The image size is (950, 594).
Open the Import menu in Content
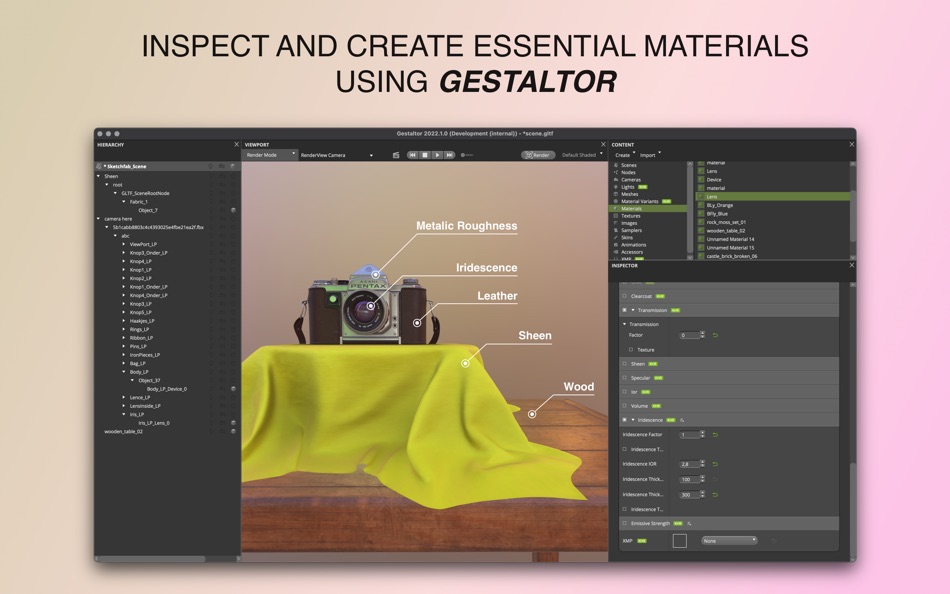coord(650,155)
